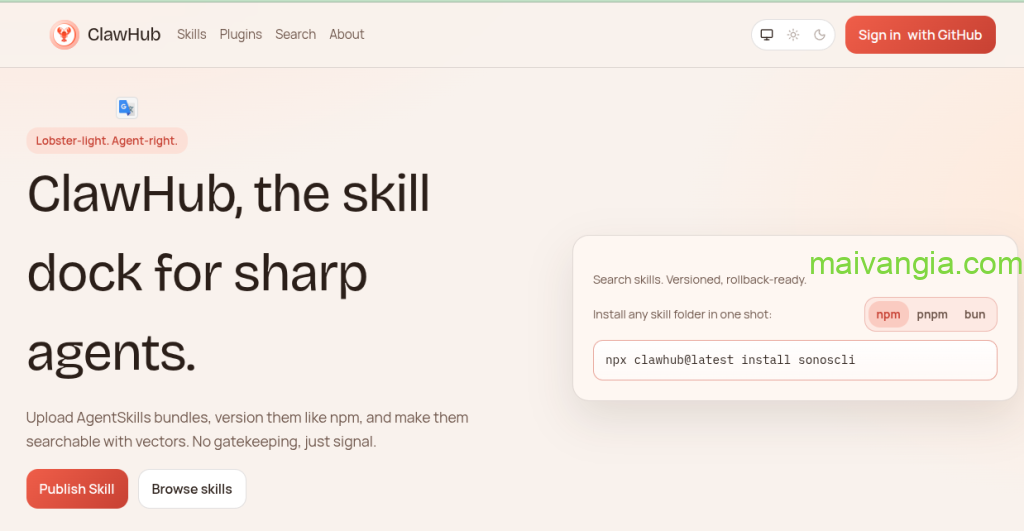Click the Lobster-light. Agent-right. badge
The width and height of the screenshot is (1024, 531).
107,141
